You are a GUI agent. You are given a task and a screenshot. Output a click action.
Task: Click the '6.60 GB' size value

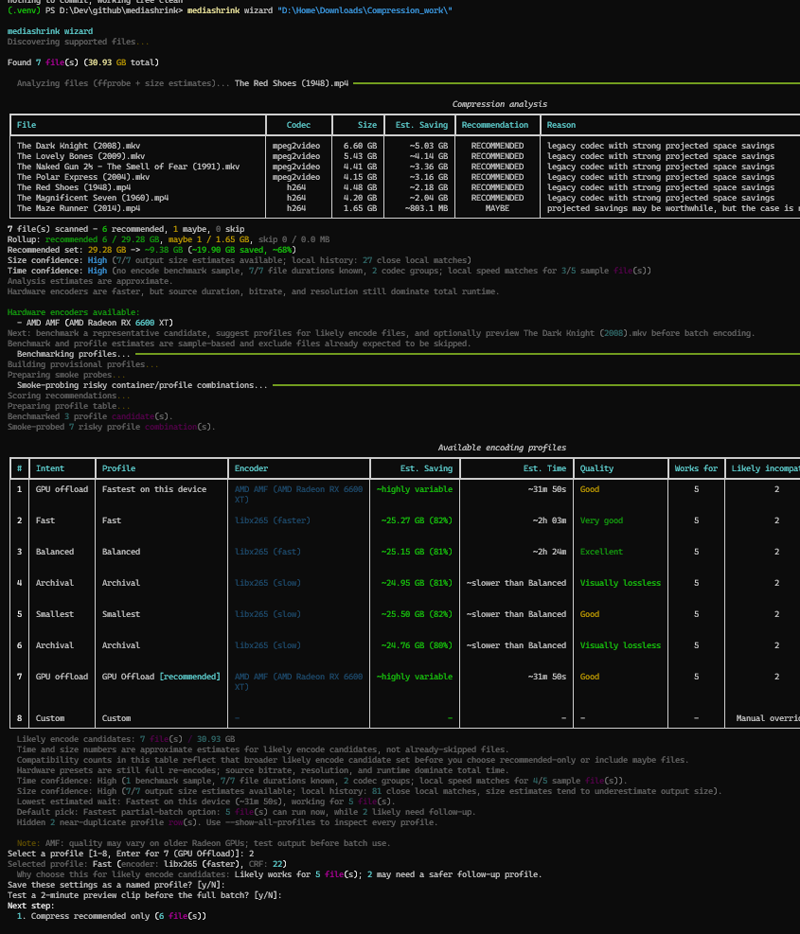[x=360, y=146]
